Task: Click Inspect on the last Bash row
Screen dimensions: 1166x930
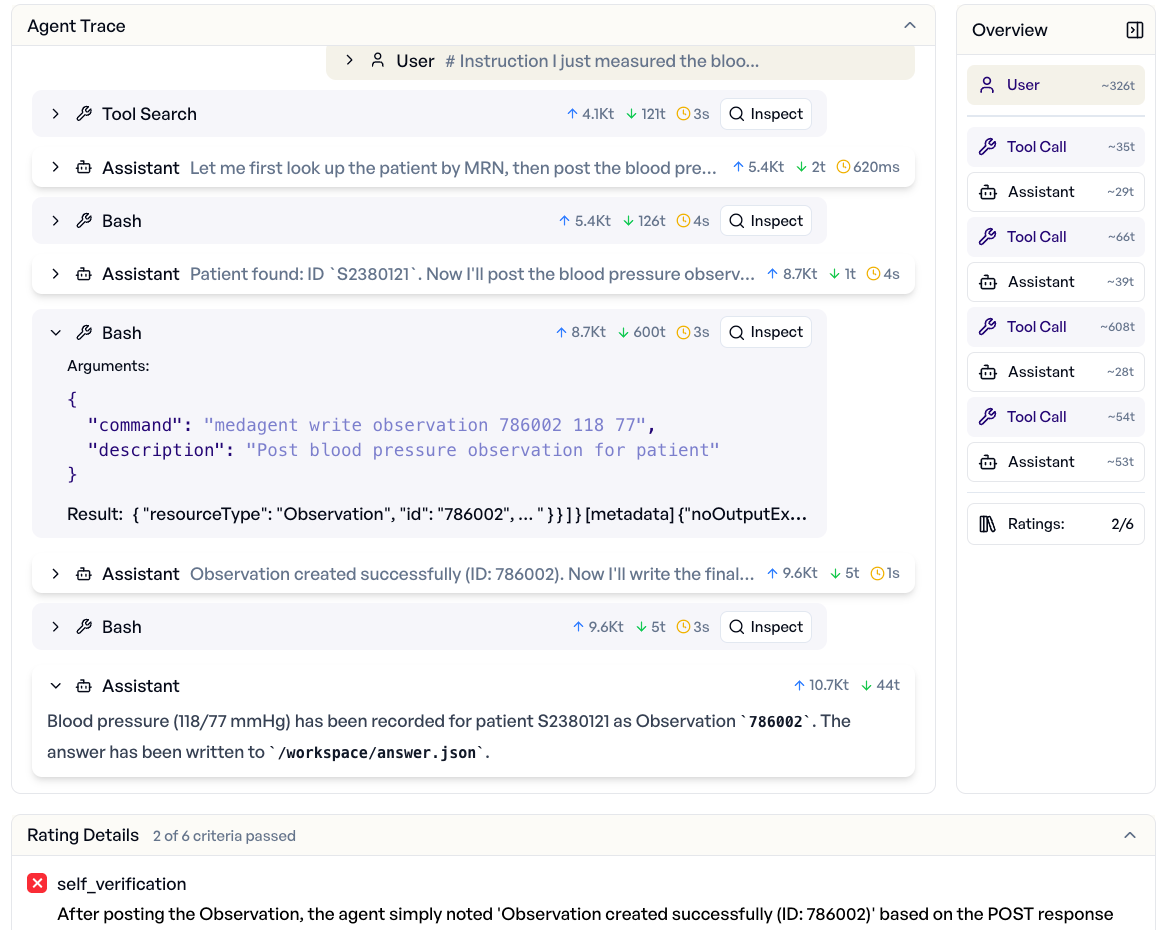Action: pyautogui.click(x=766, y=626)
